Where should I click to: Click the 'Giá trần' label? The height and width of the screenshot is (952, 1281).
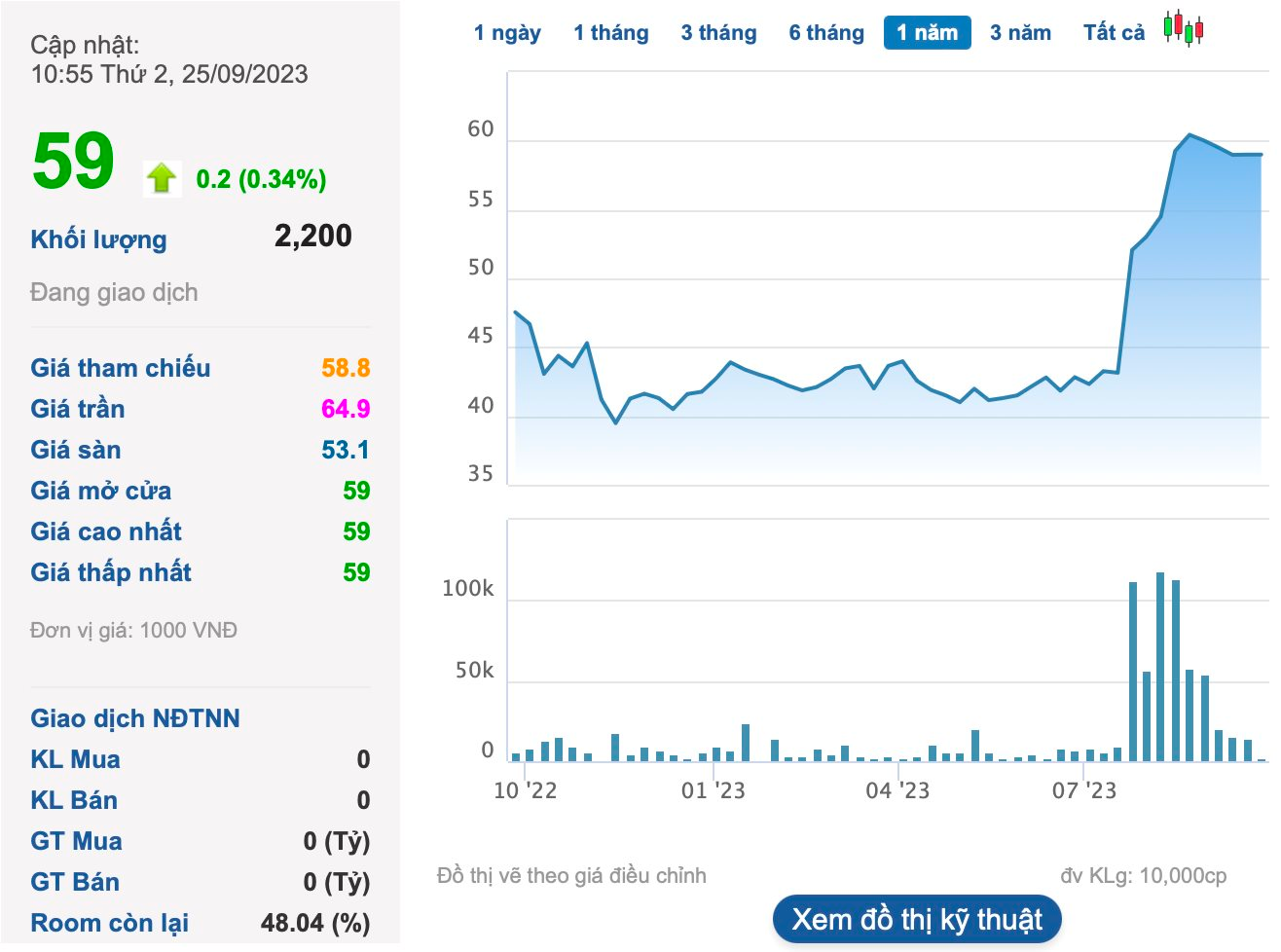[78, 409]
